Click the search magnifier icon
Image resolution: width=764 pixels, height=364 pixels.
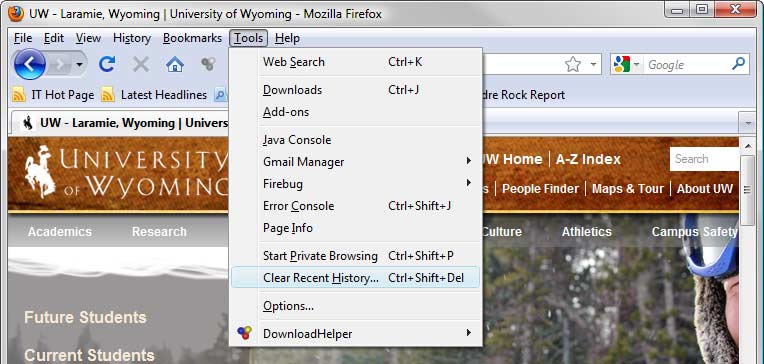[739, 64]
